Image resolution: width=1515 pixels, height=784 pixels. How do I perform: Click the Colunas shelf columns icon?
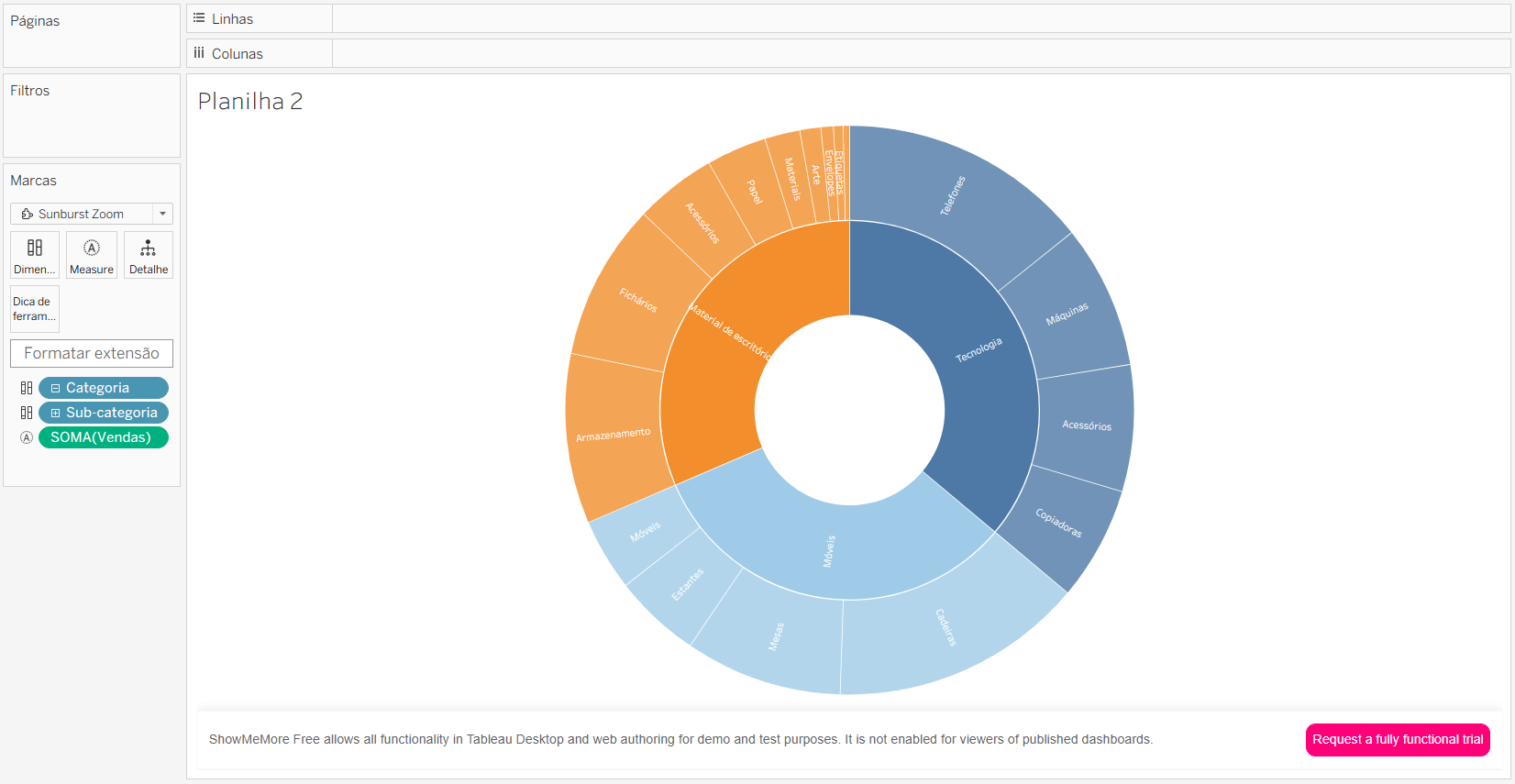(199, 53)
